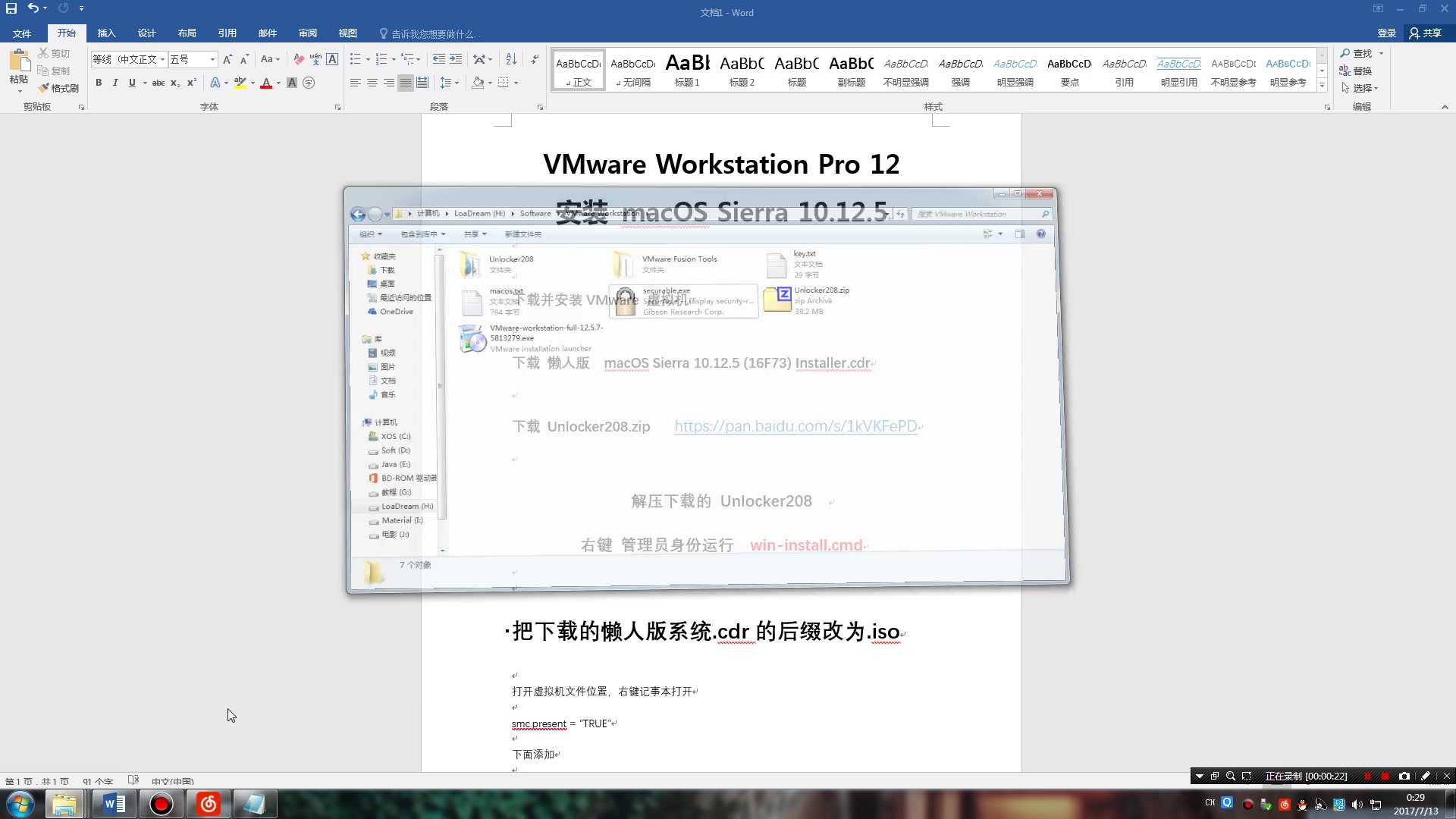Expand the styles gallery more arrow
This screenshot has height=819, width=1456.
[x=1322, y=85]
